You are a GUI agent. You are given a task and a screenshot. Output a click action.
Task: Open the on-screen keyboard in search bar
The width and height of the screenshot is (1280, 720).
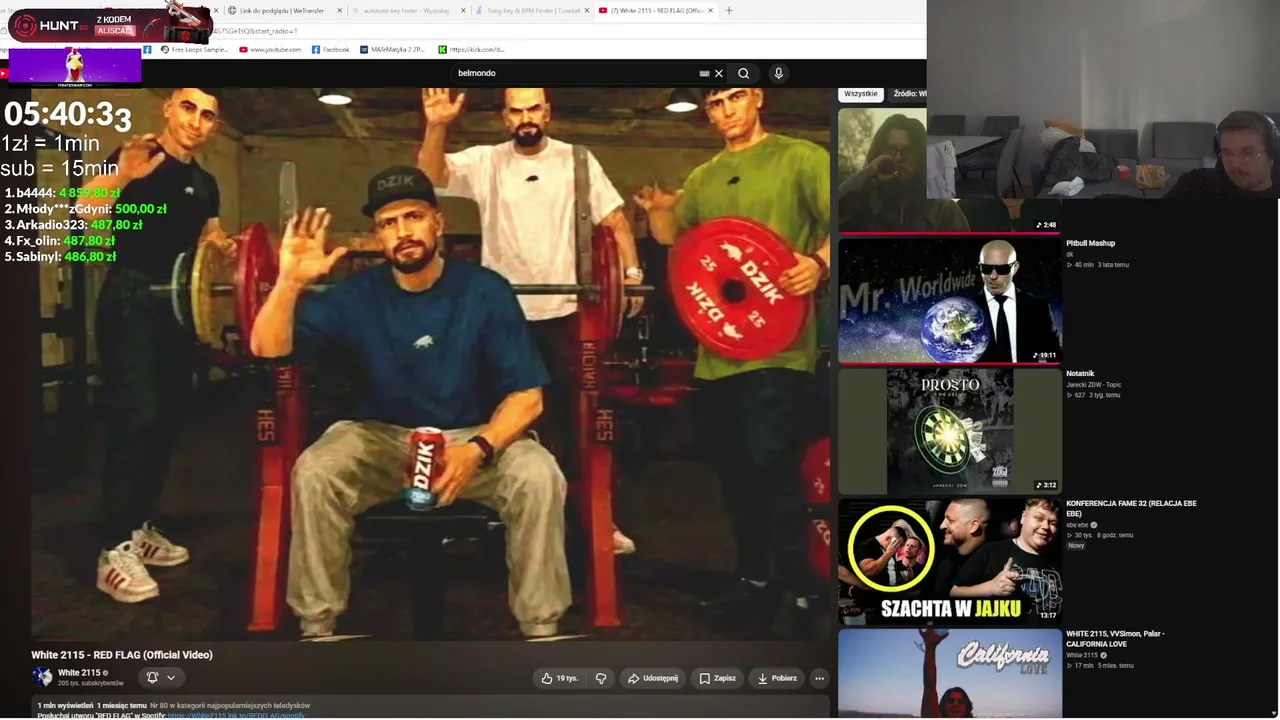(704, 73)
